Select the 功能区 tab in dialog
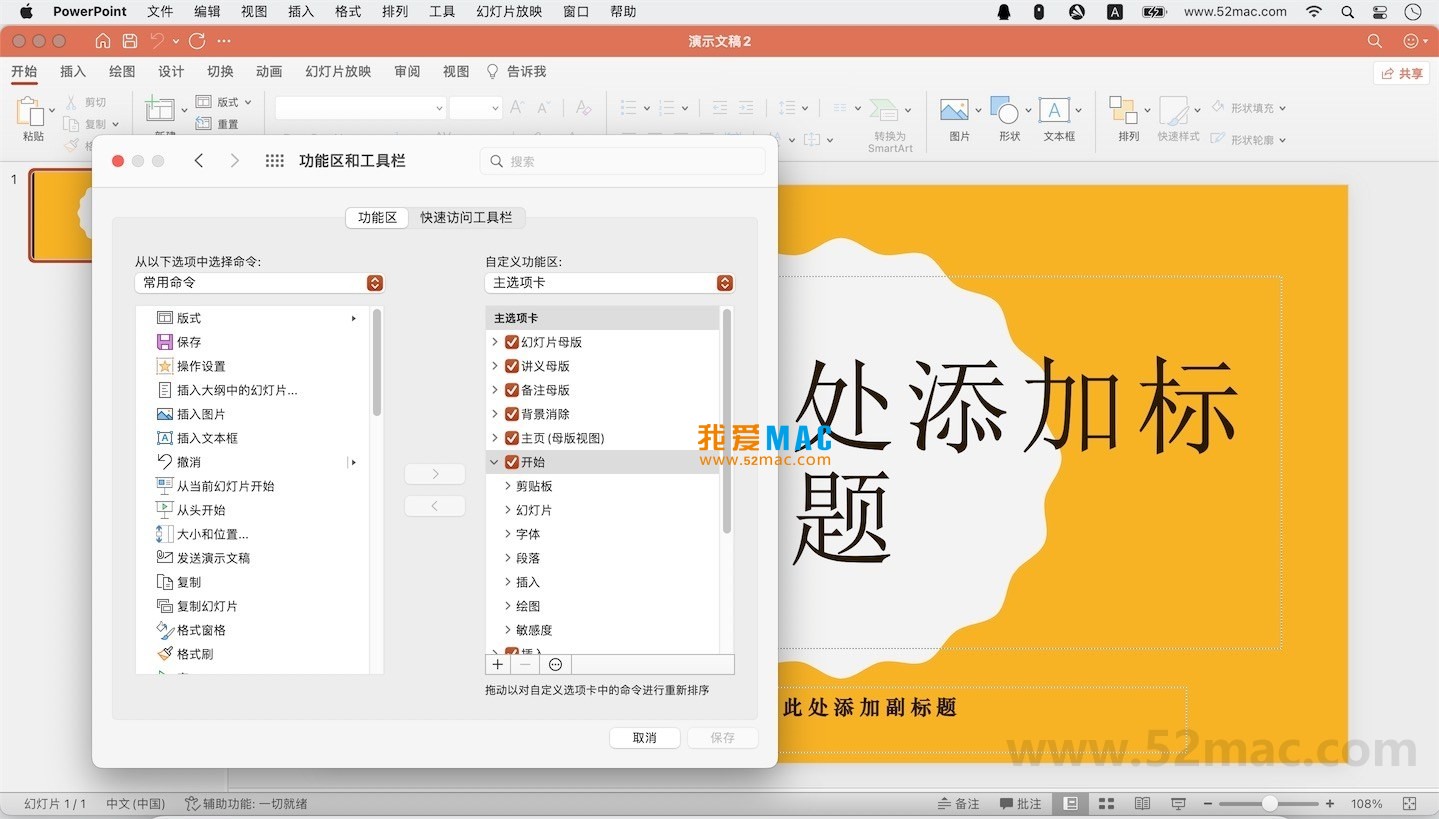 pos(377,217)
